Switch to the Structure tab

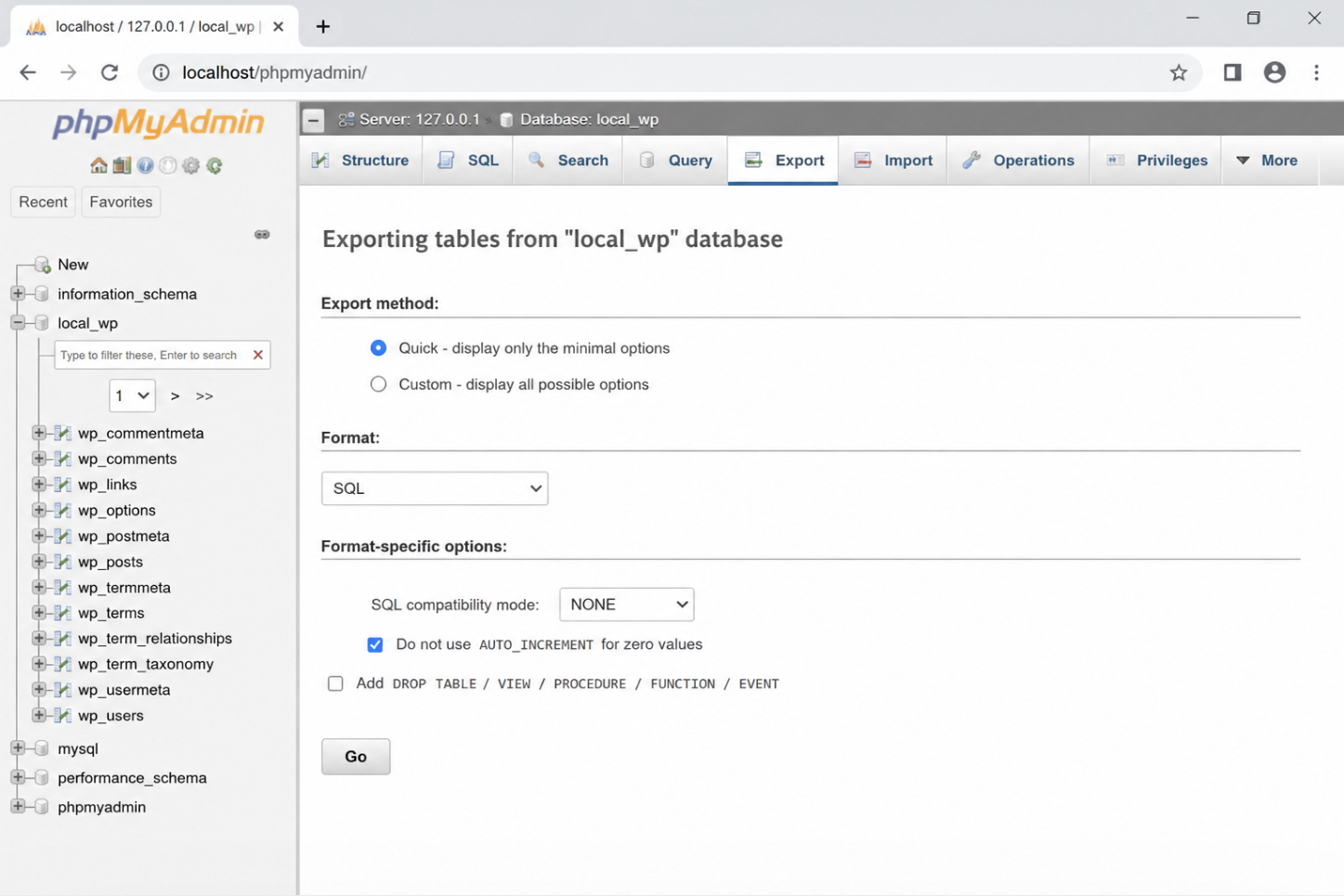click(360, 161)
